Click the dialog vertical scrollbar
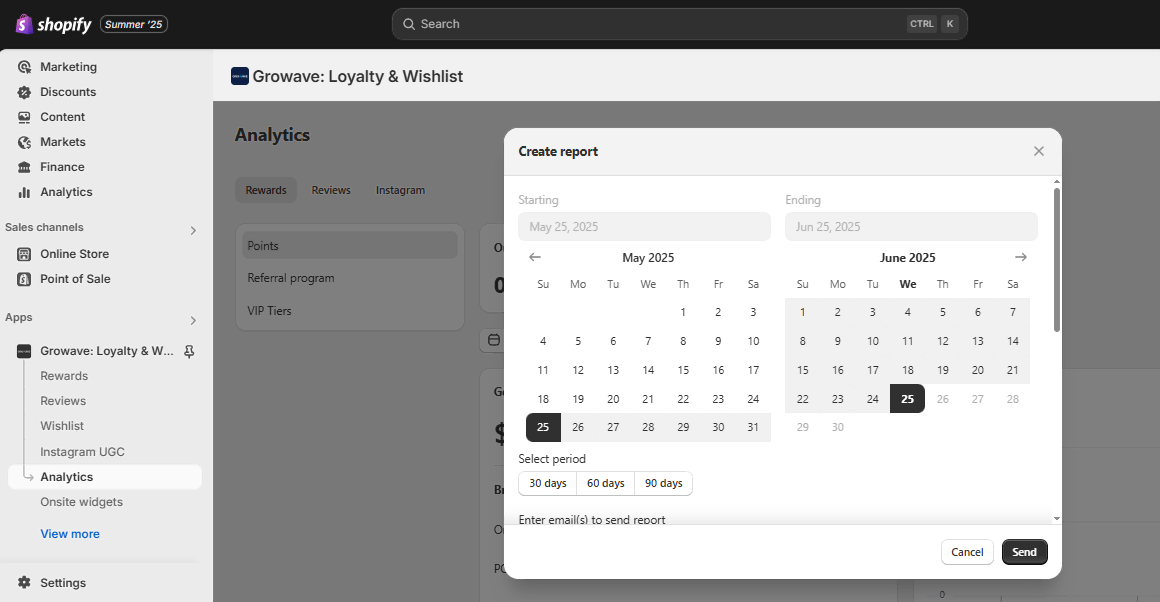 click(x=1056, y=260)
